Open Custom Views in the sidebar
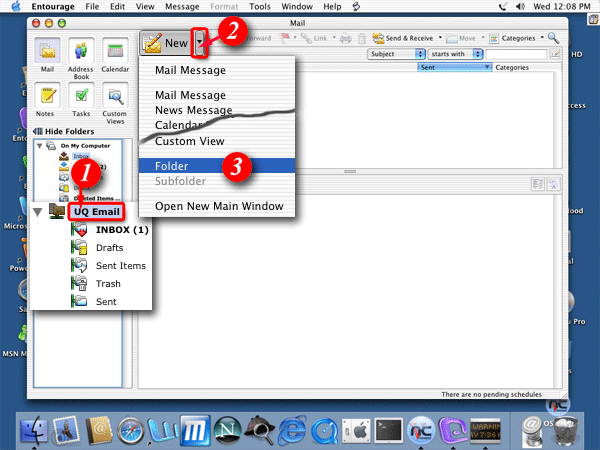The height and width of the screenshot is (450, 600). pyautogui.click(x=115, y=101)
